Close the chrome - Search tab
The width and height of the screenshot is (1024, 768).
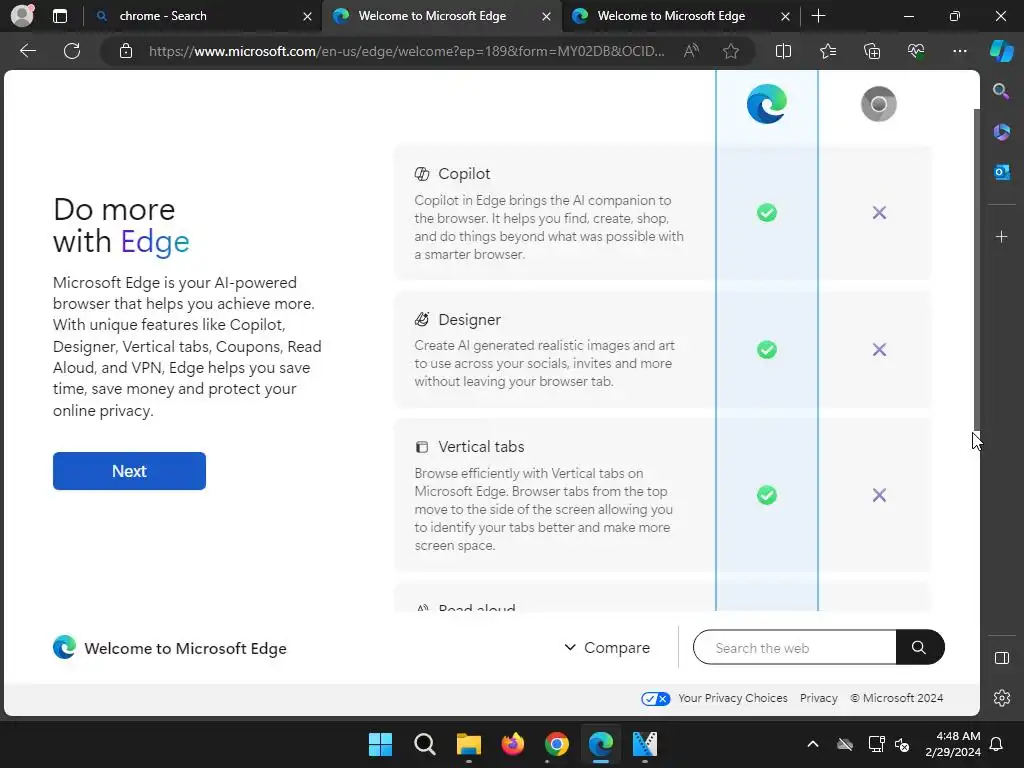pos(307,16)
